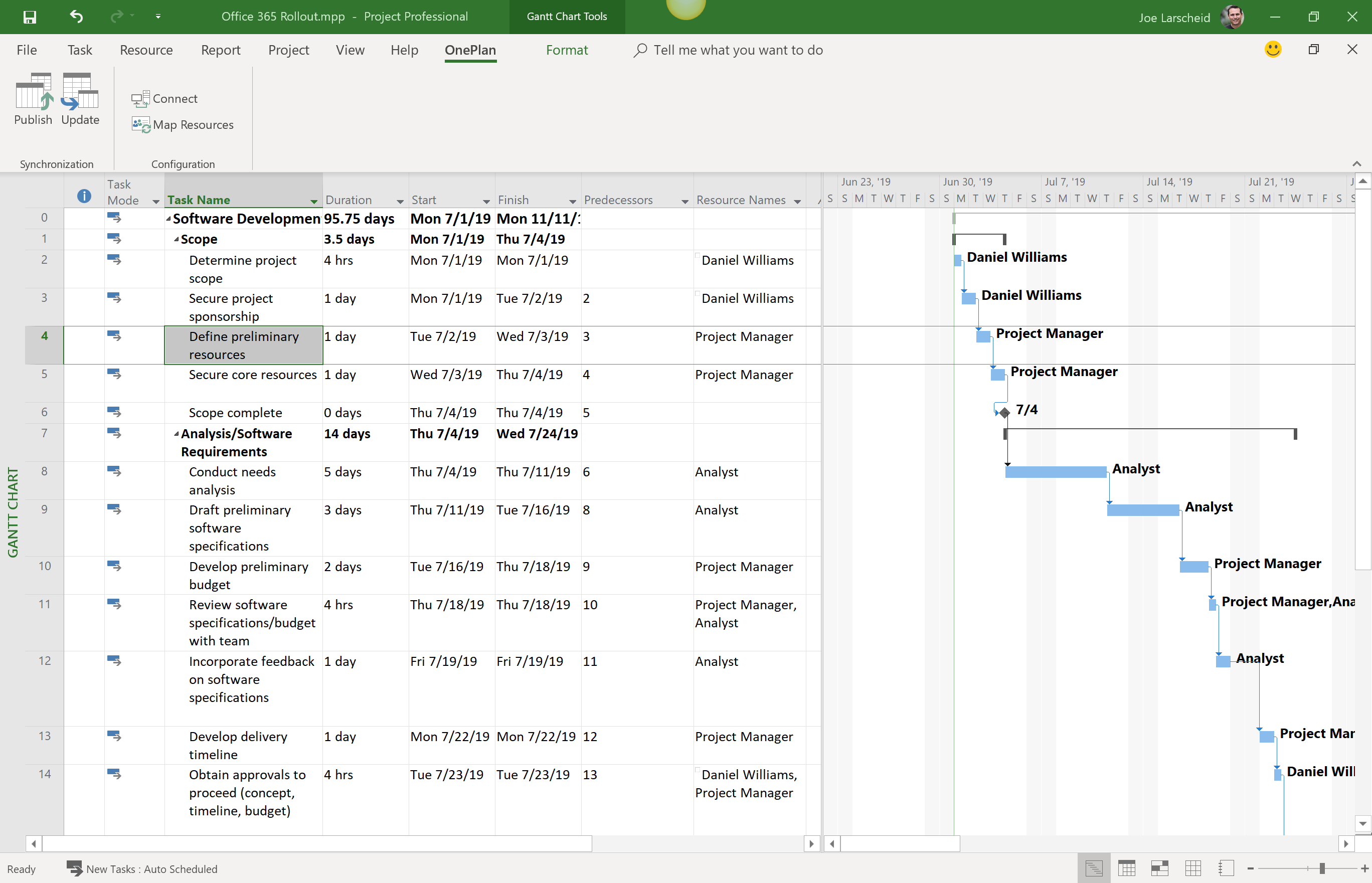Collapse the Scope summary task
1372x883 pixels.
click(176, 239)
